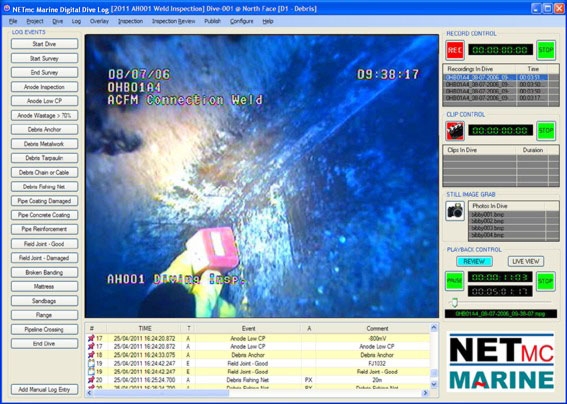Click the red REC record button

[x=455, y=50]
